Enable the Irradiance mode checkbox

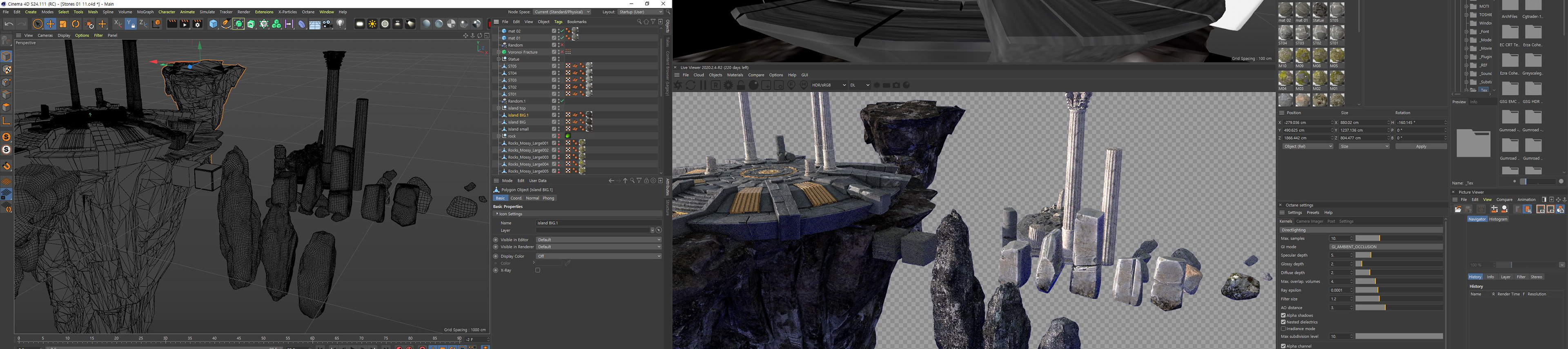click(x=1283, y=329)
